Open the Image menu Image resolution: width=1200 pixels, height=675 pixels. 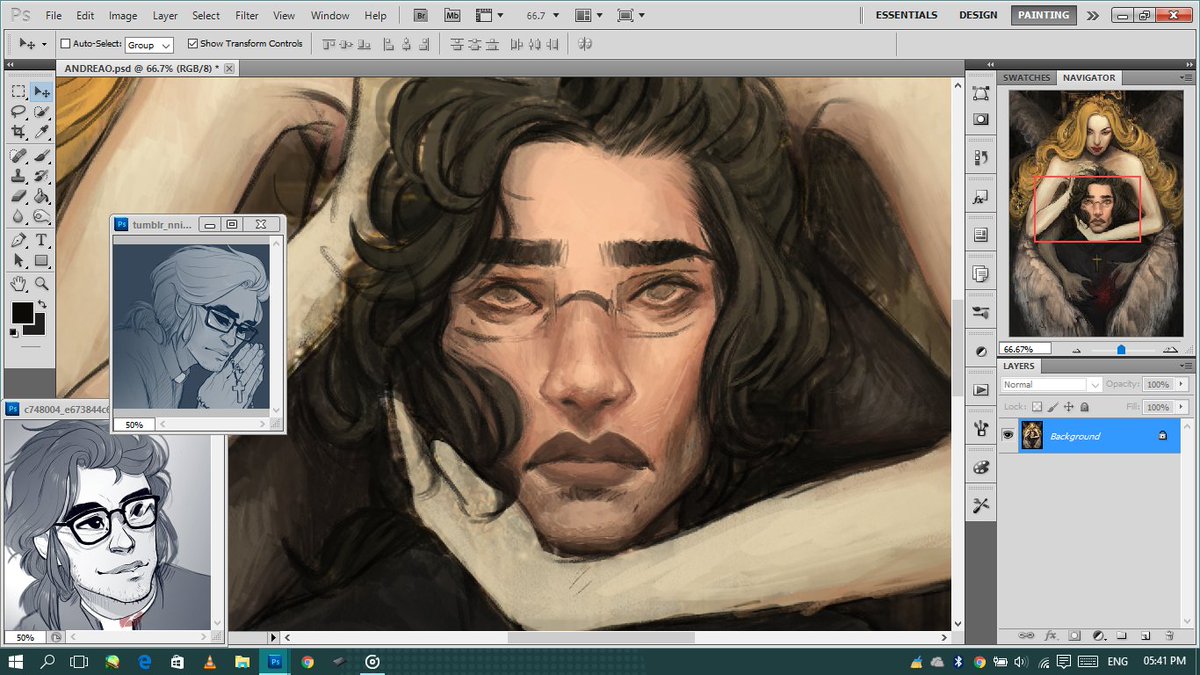coord(123,16)
